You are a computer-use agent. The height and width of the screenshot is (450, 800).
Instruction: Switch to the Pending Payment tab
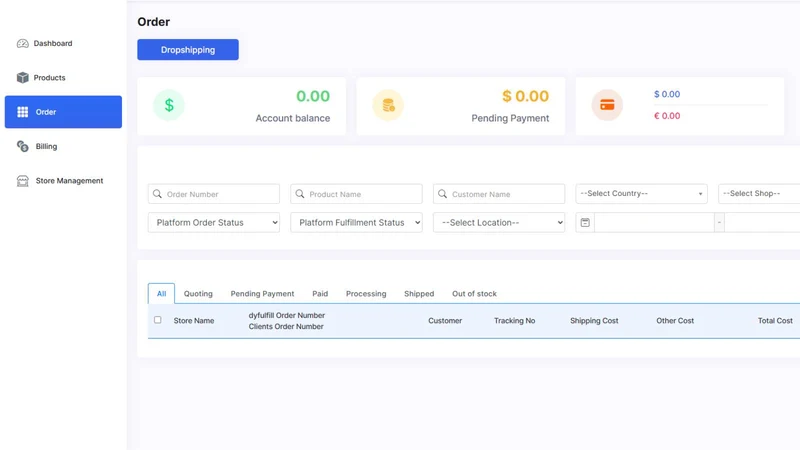pos(262,293)
